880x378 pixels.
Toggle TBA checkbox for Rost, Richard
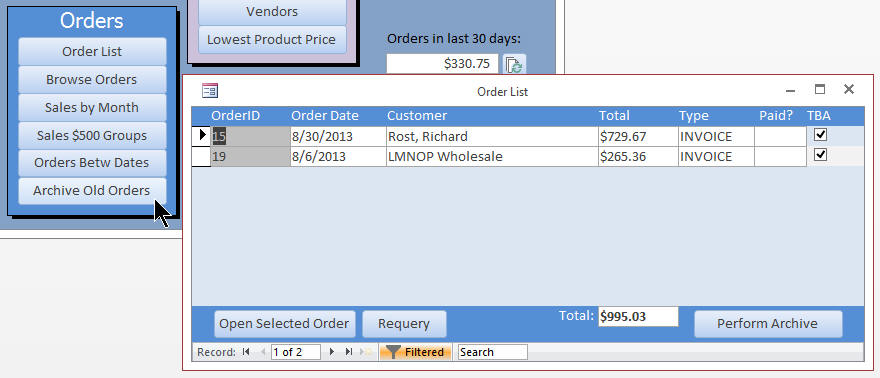(x=821, y=135)
